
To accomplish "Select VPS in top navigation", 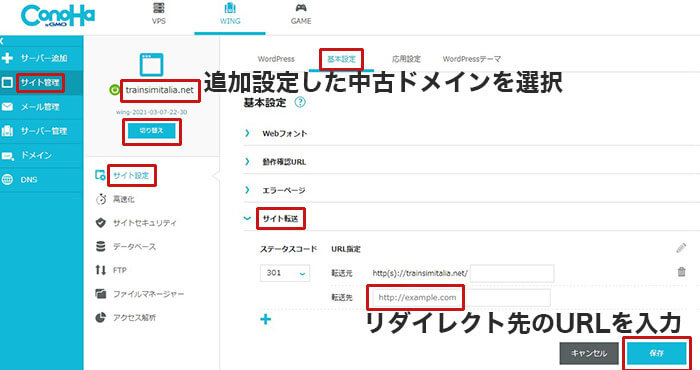I will [x=158, y=14].
